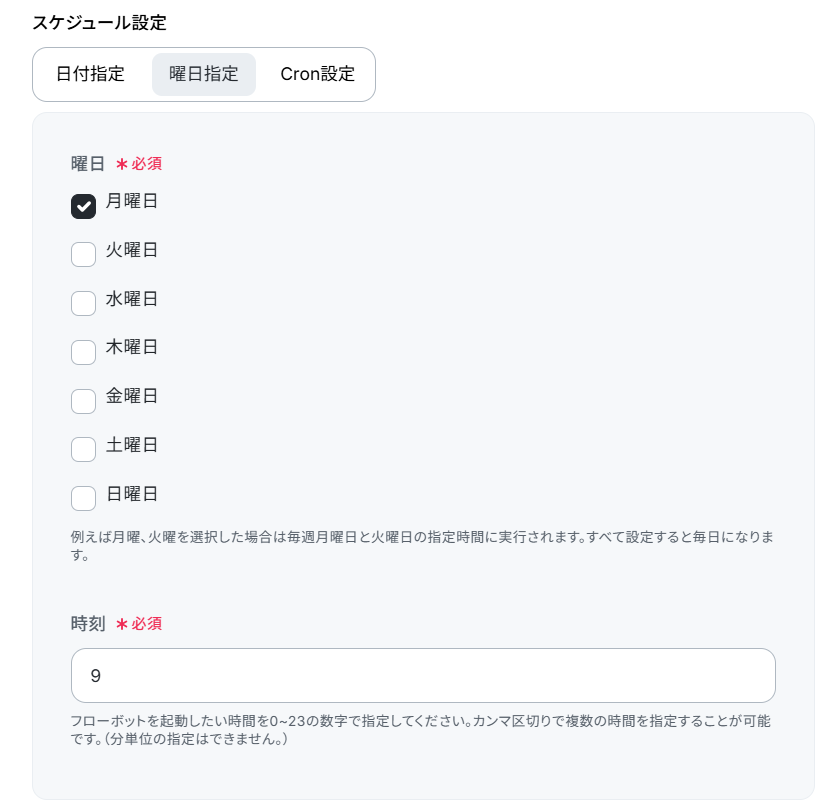
Task: Click the 月曜日 label text
Action: [131, 201]
